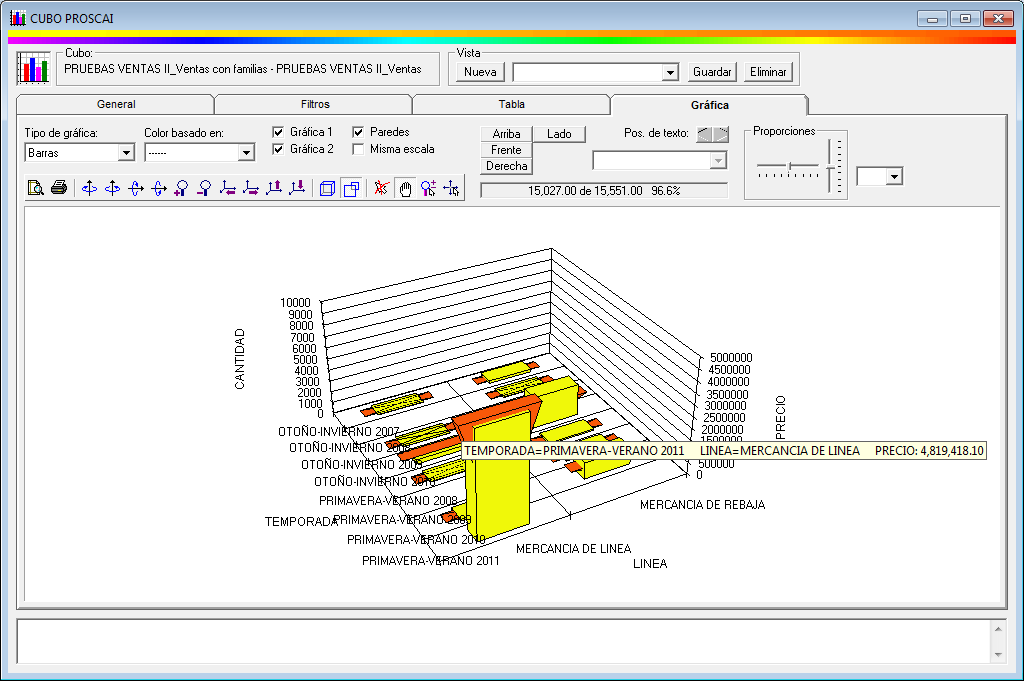Open the small dropdown beside Proporciones
The image size is (1024, 681).
coord(895,176)
